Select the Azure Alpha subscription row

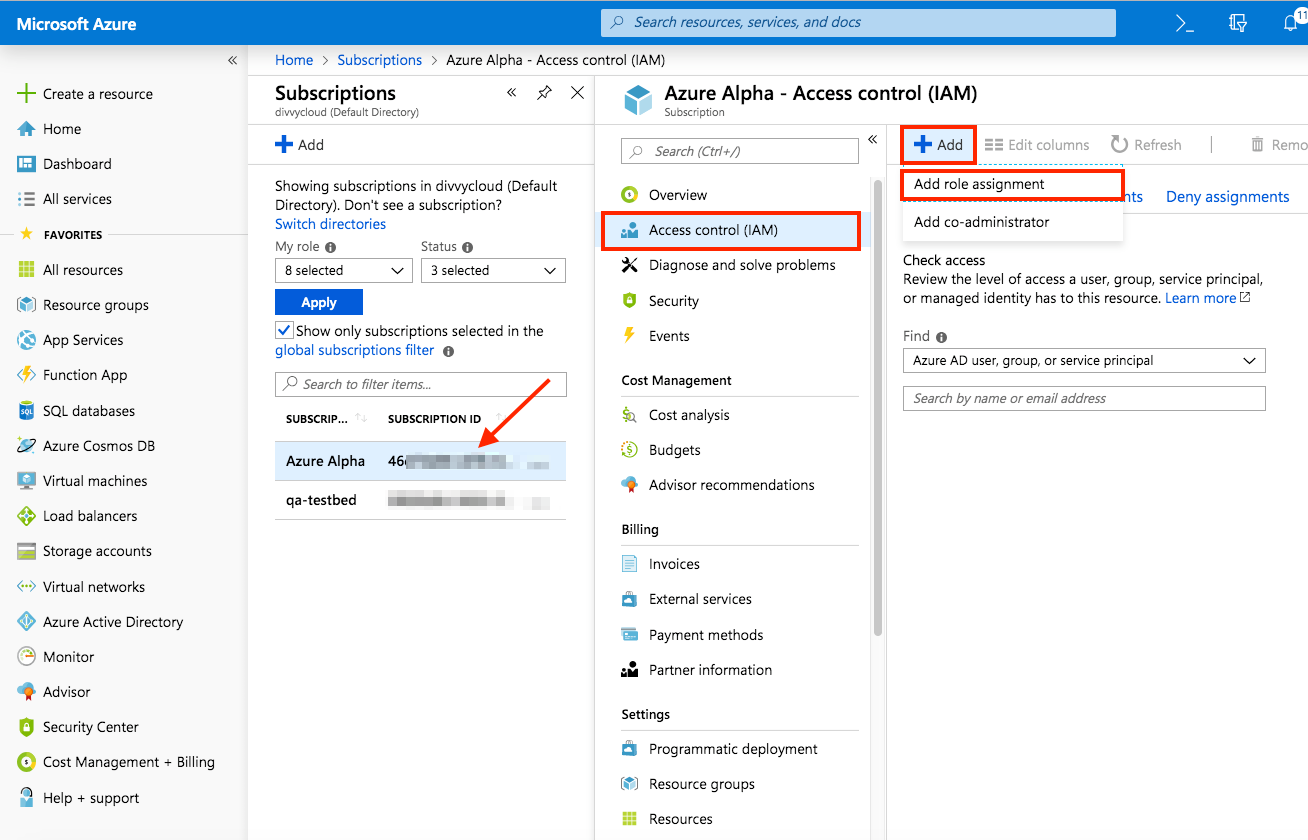421,461
